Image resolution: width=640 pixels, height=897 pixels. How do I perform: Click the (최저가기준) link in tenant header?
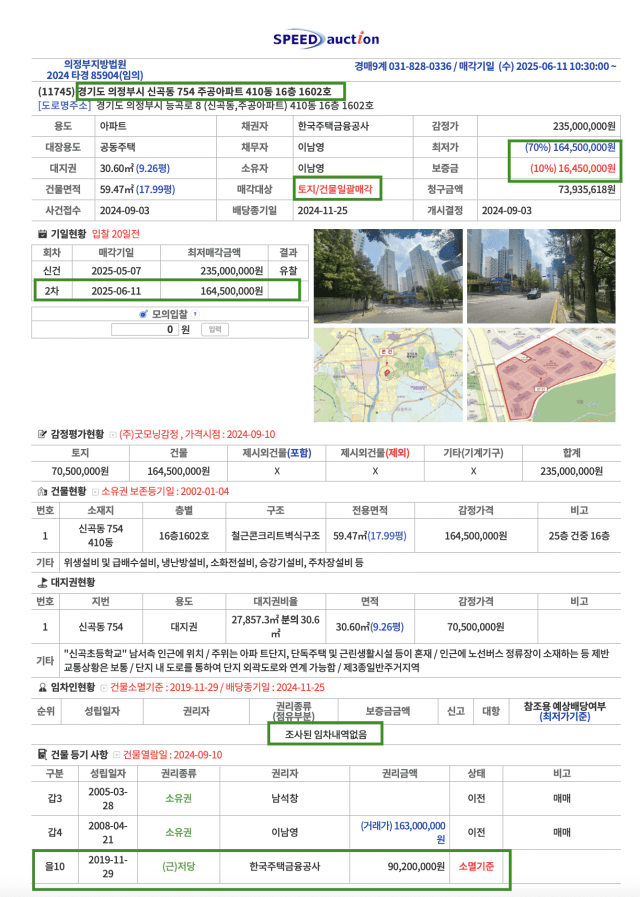[565, 716]
